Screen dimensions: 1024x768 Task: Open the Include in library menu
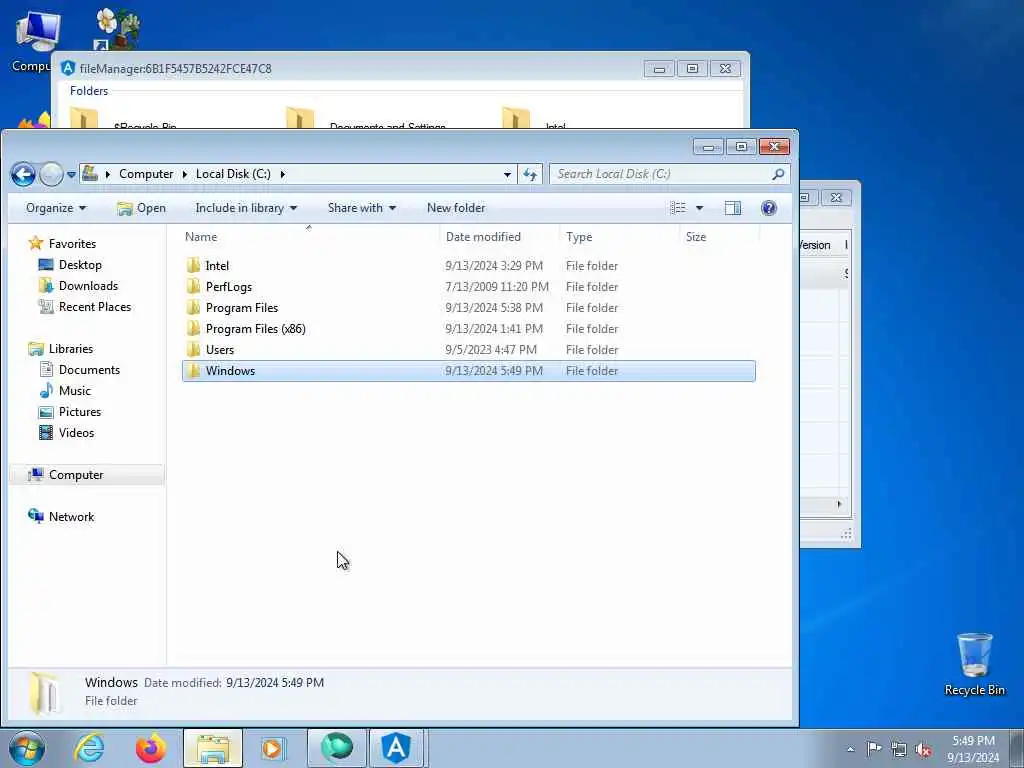pyautogui.click(x=246, y=208)
